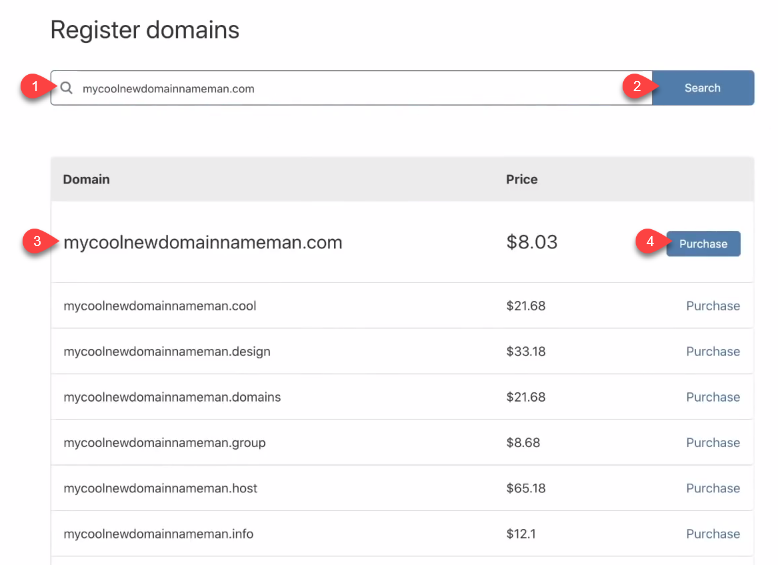Click the Domain column header
Screen dimensions: 778x565
click(x=86, y=180)
